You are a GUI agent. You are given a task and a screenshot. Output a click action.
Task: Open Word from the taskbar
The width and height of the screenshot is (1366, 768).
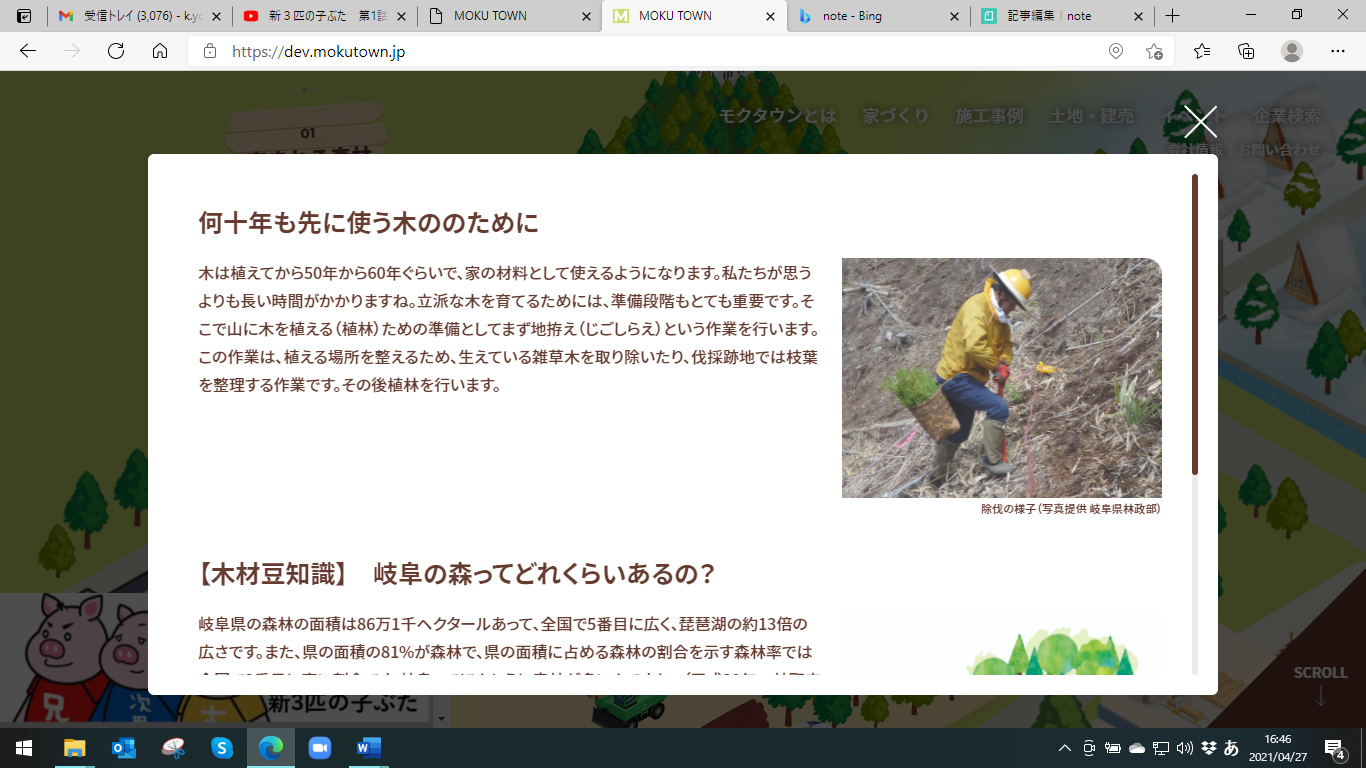click(x=368, y=747)
